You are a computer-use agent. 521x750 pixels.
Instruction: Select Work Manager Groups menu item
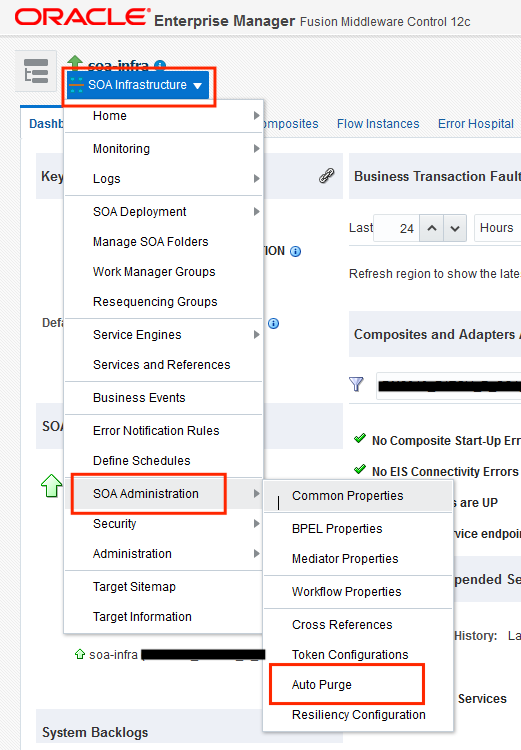click(x=163, y=272)
